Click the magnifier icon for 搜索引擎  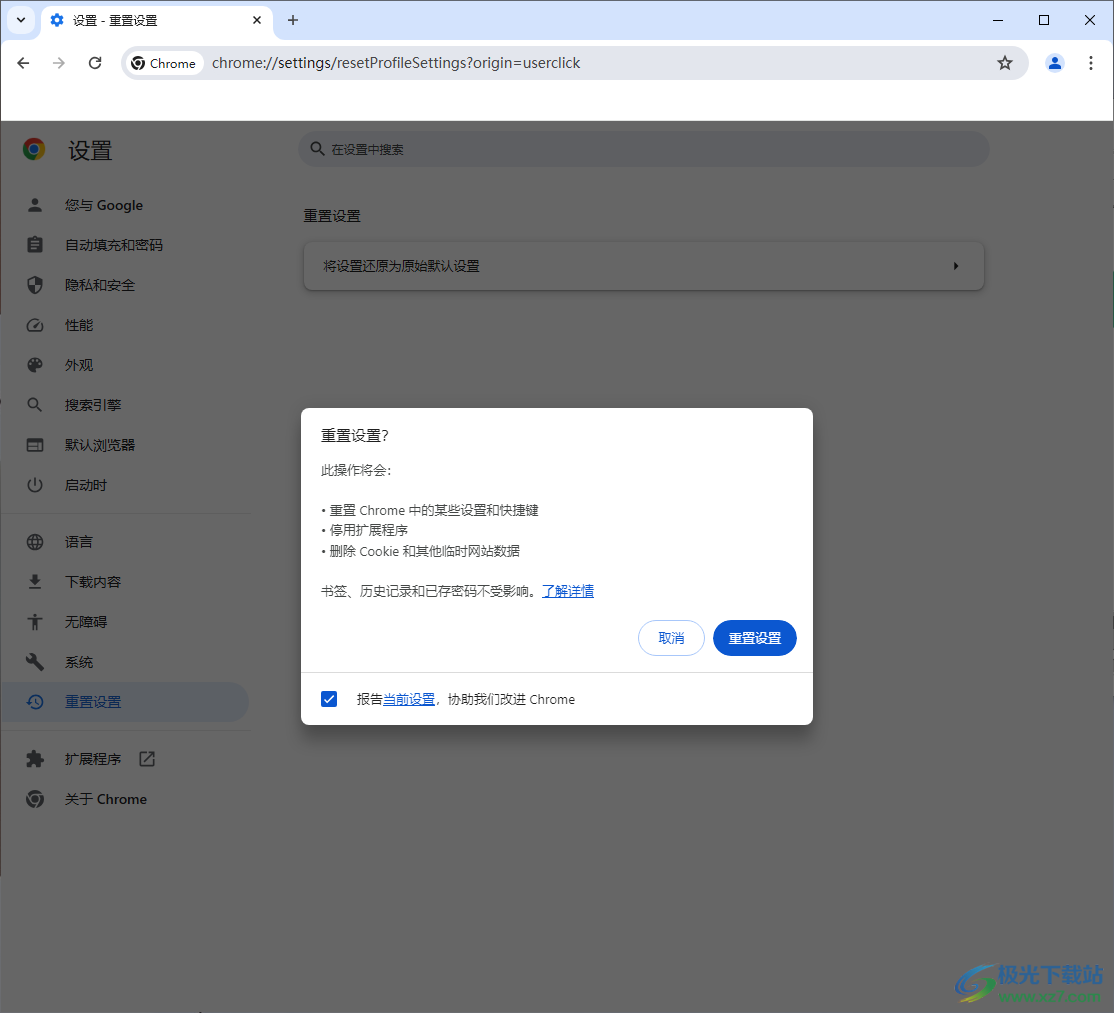tap(35, 405)
